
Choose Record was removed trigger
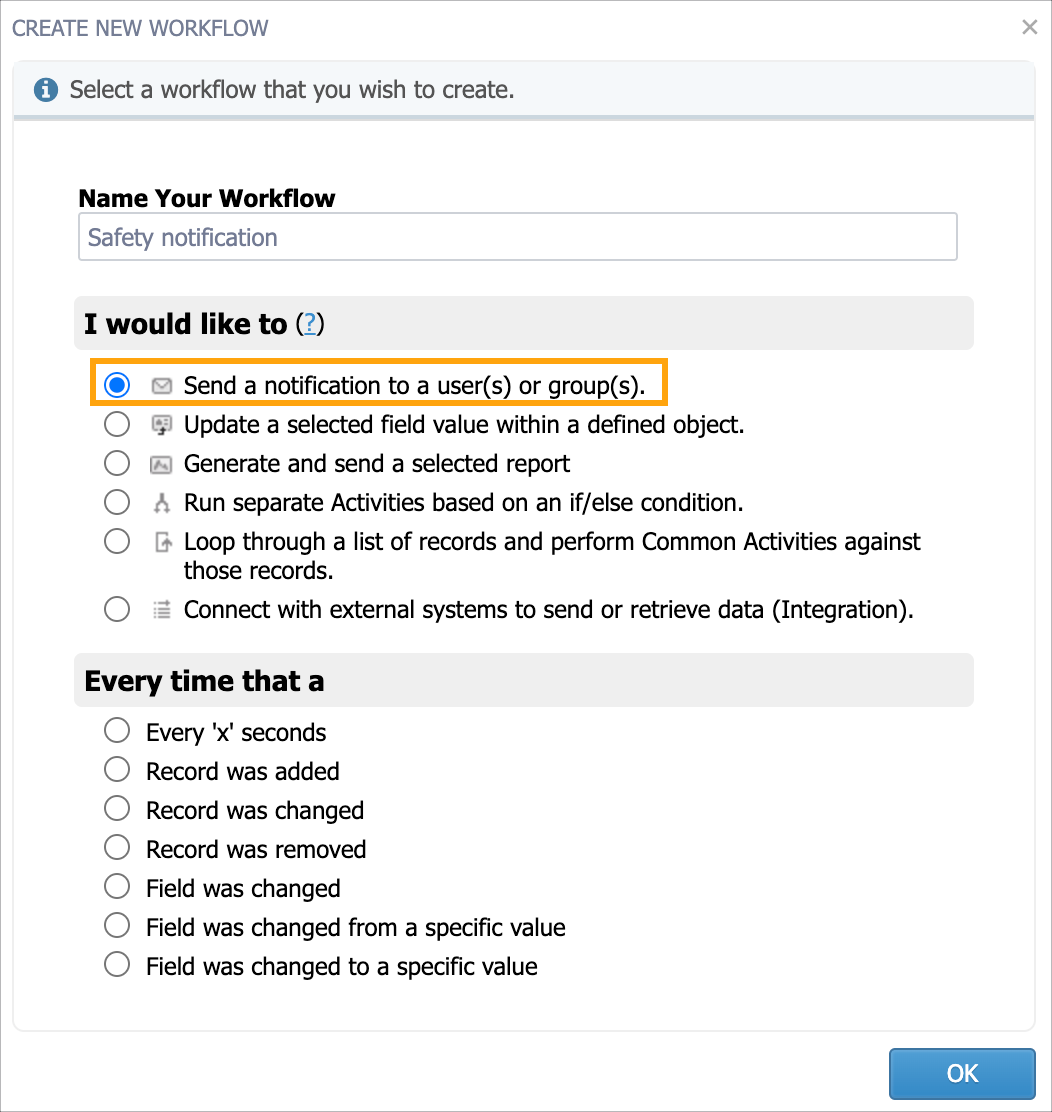[x=117, y=847]
